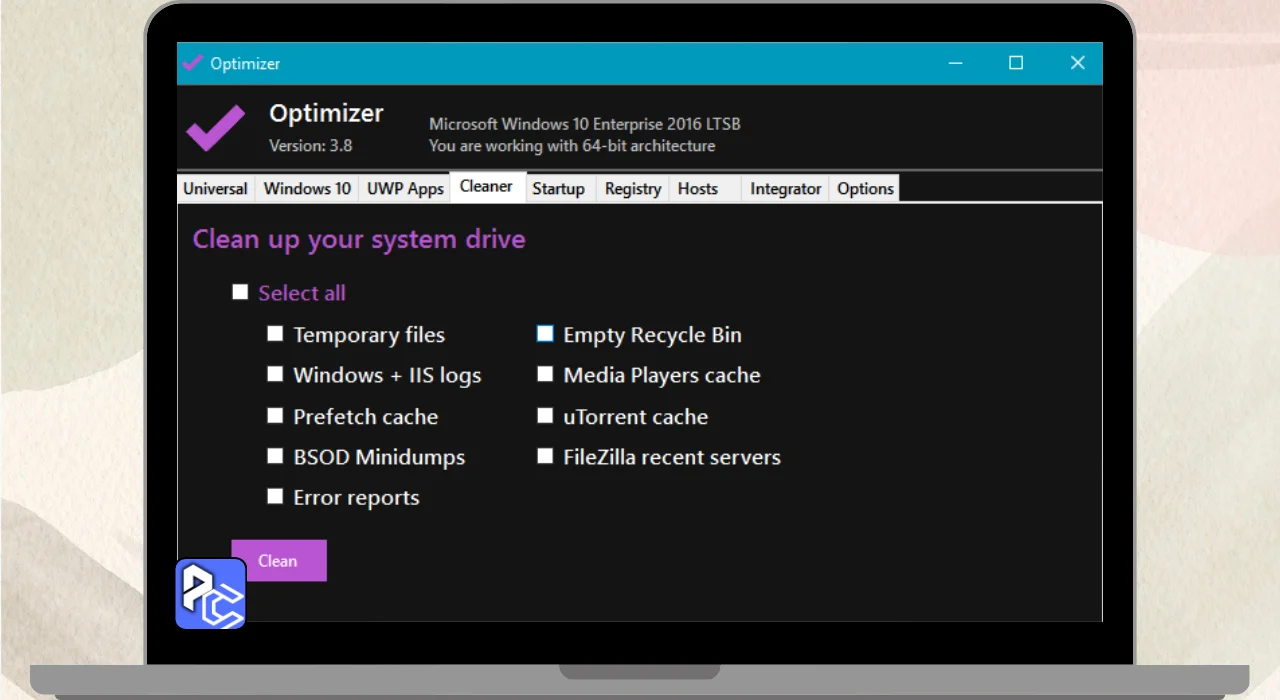This screenshot has width=1280, height=700.
Task: Check Empty Recycle Bin option
Action: (545, 334)
